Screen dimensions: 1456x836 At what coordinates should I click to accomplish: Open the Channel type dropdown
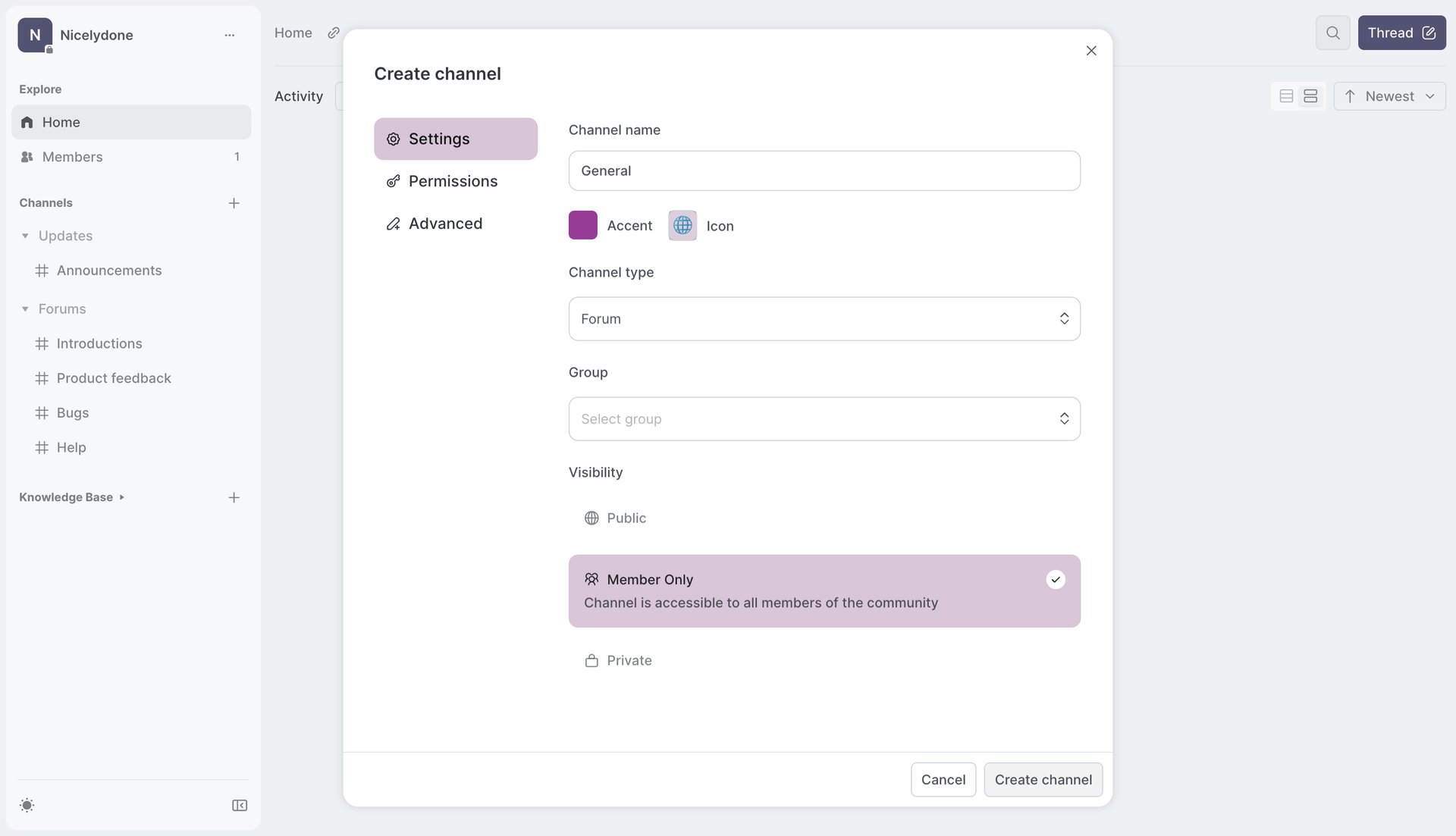click(x=824, y=318)
